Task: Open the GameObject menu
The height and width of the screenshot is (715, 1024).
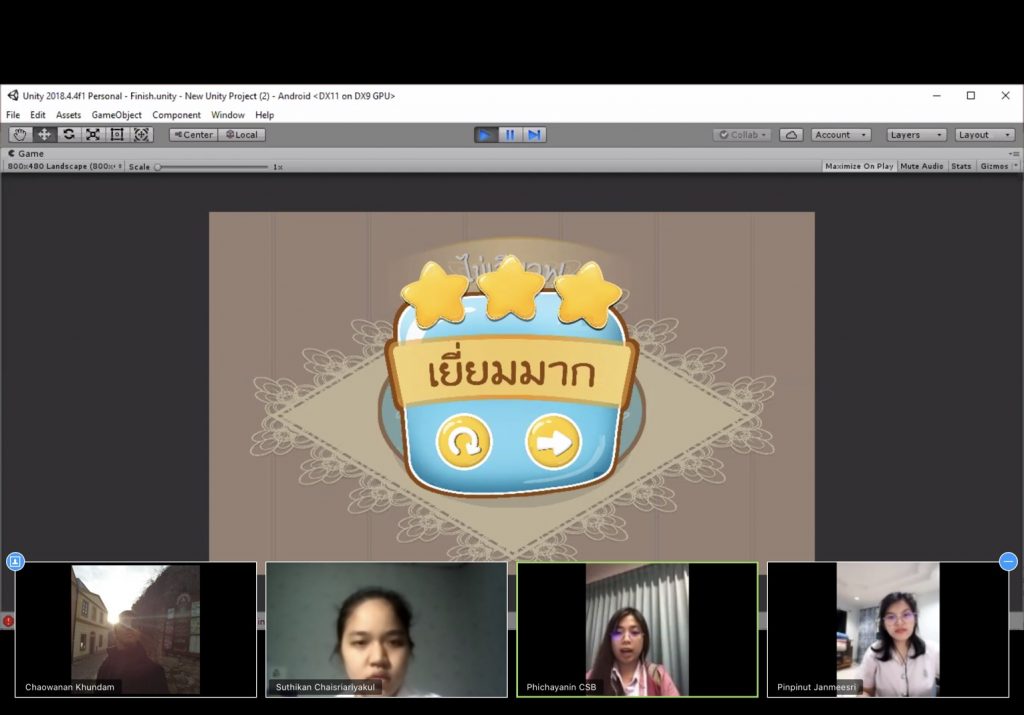Action: click(x=116, y=115)
